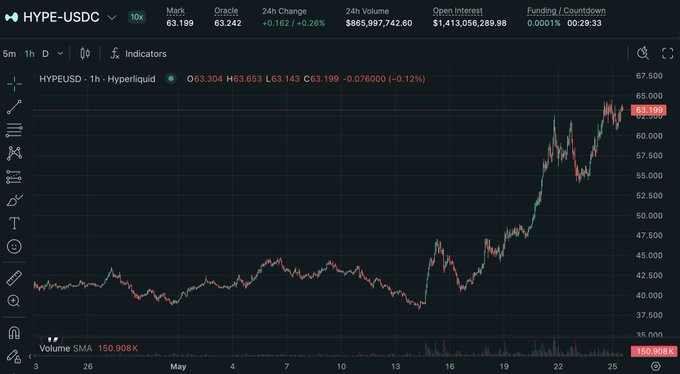Click the May date label on time axis
The width and height of the screenshot is (680, 374).
178,367
